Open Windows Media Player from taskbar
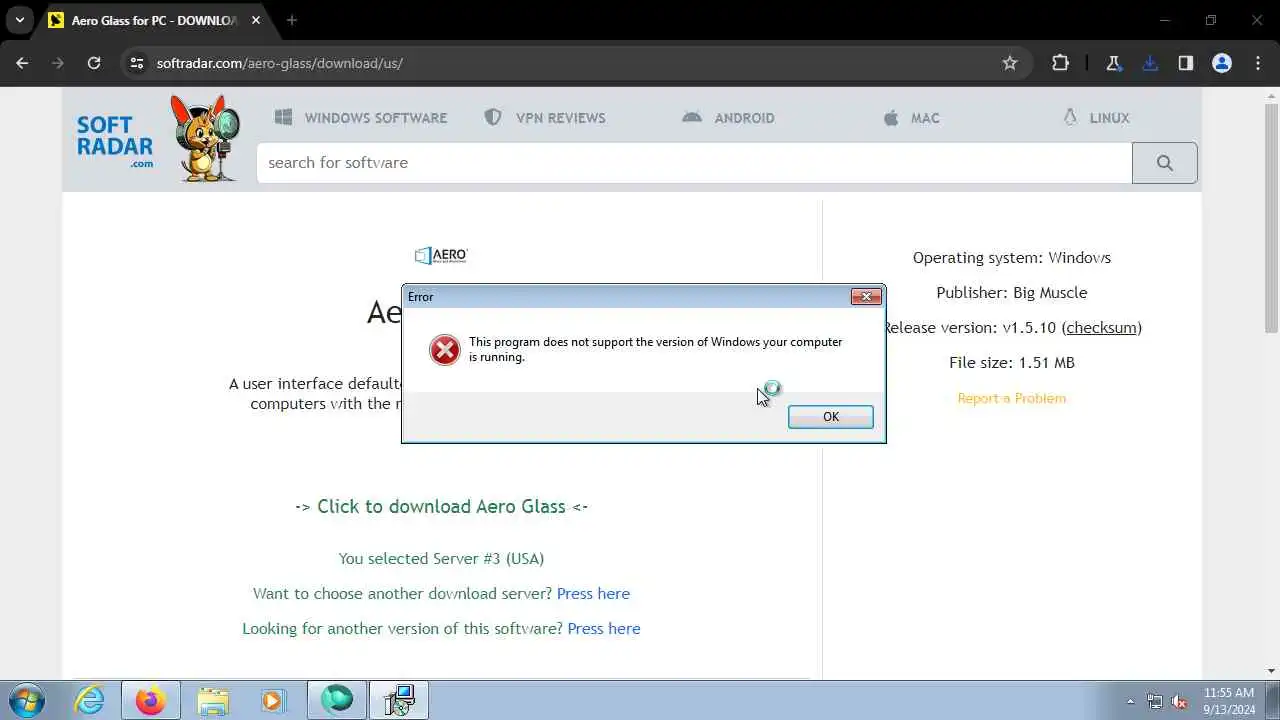The height and width of the screenshot is (720, 1280). 274,700
